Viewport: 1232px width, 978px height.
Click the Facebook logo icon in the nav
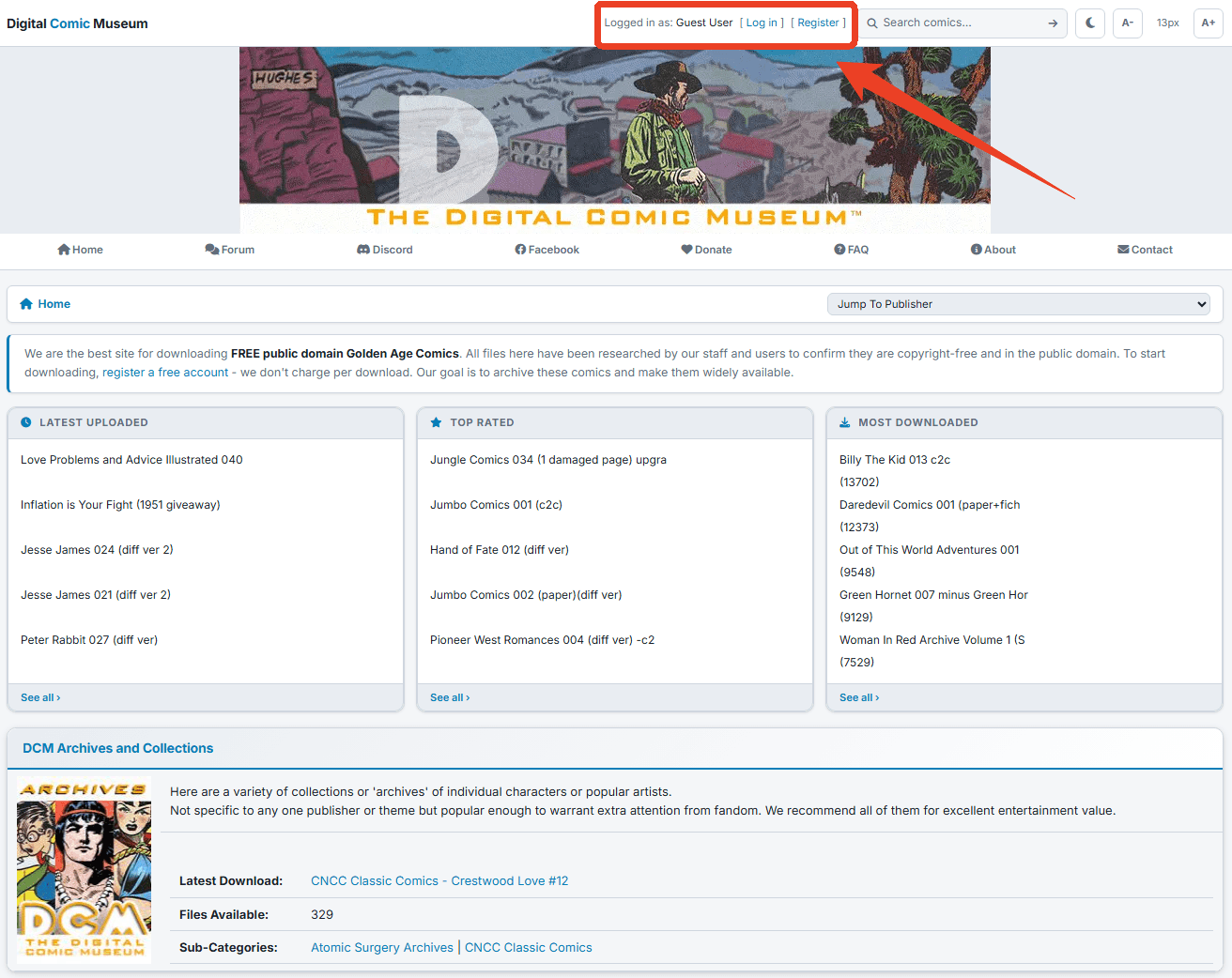coord(520,250)
